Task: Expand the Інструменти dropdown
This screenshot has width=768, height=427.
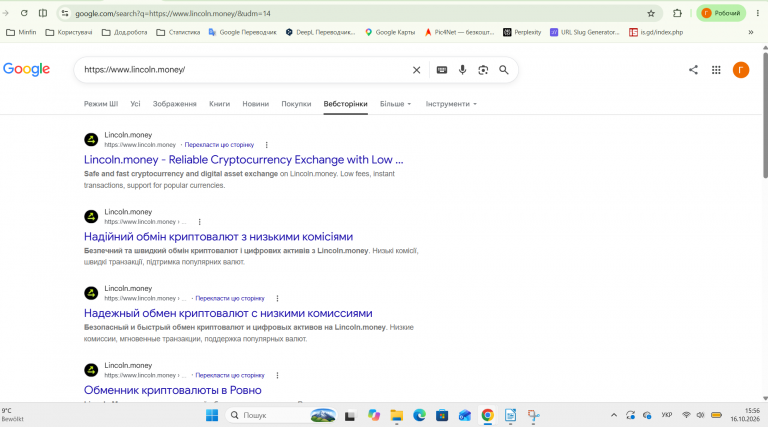Action: 451,104
